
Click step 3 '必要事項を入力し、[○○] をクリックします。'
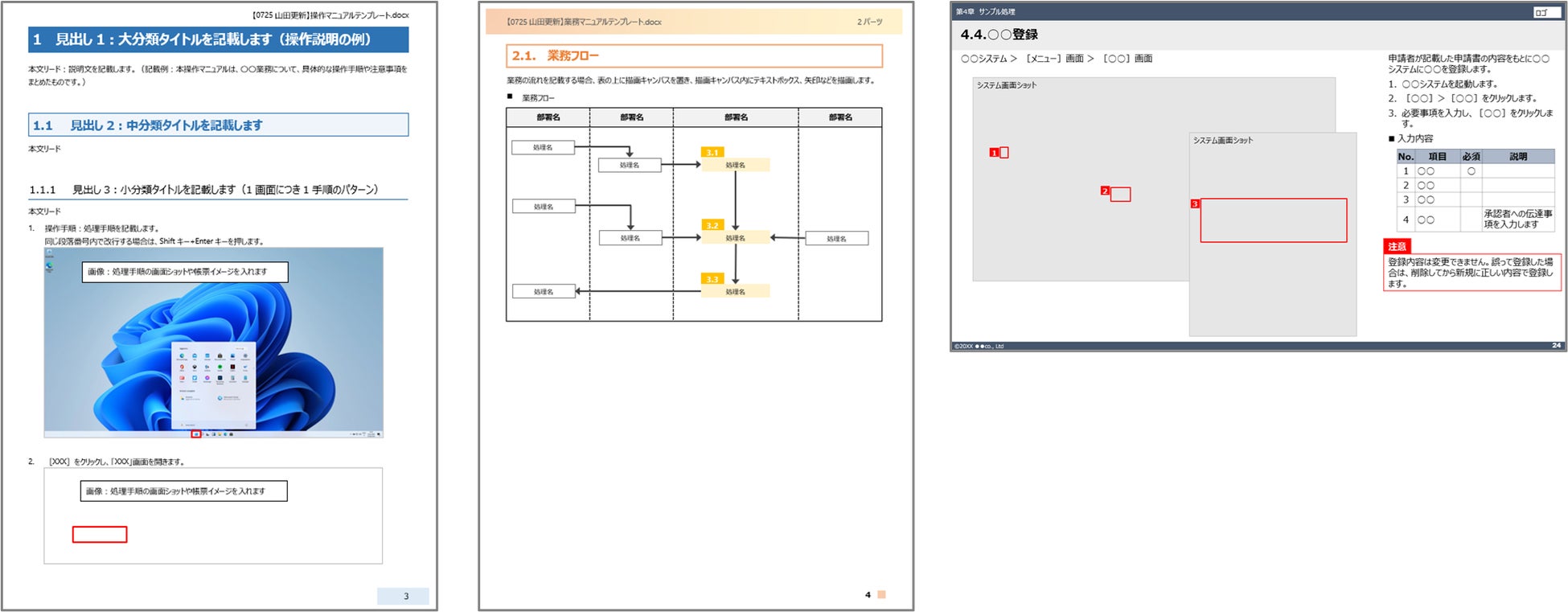click(x=1476, y=118)
